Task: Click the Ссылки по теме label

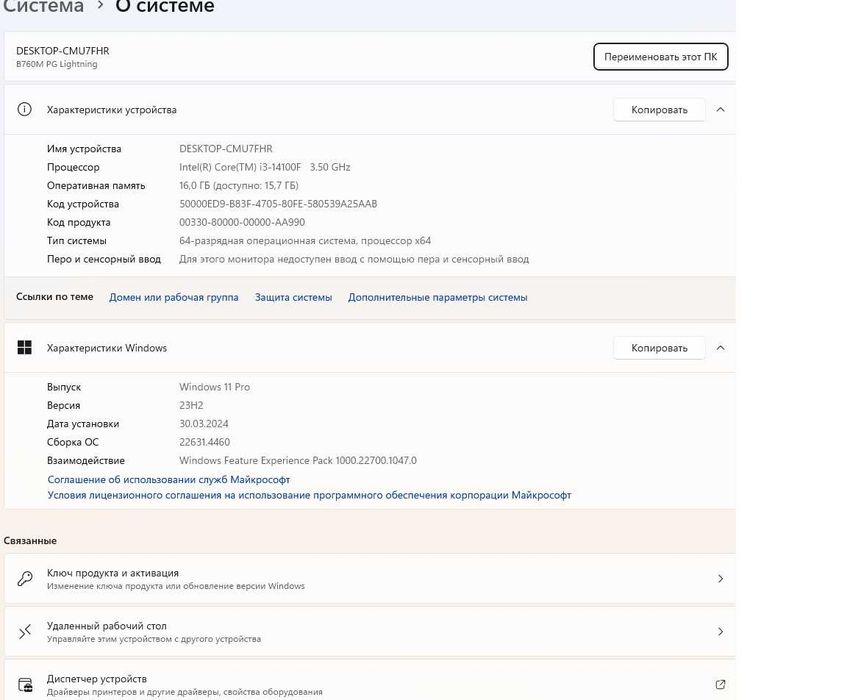Action: (x=55, y=297)
